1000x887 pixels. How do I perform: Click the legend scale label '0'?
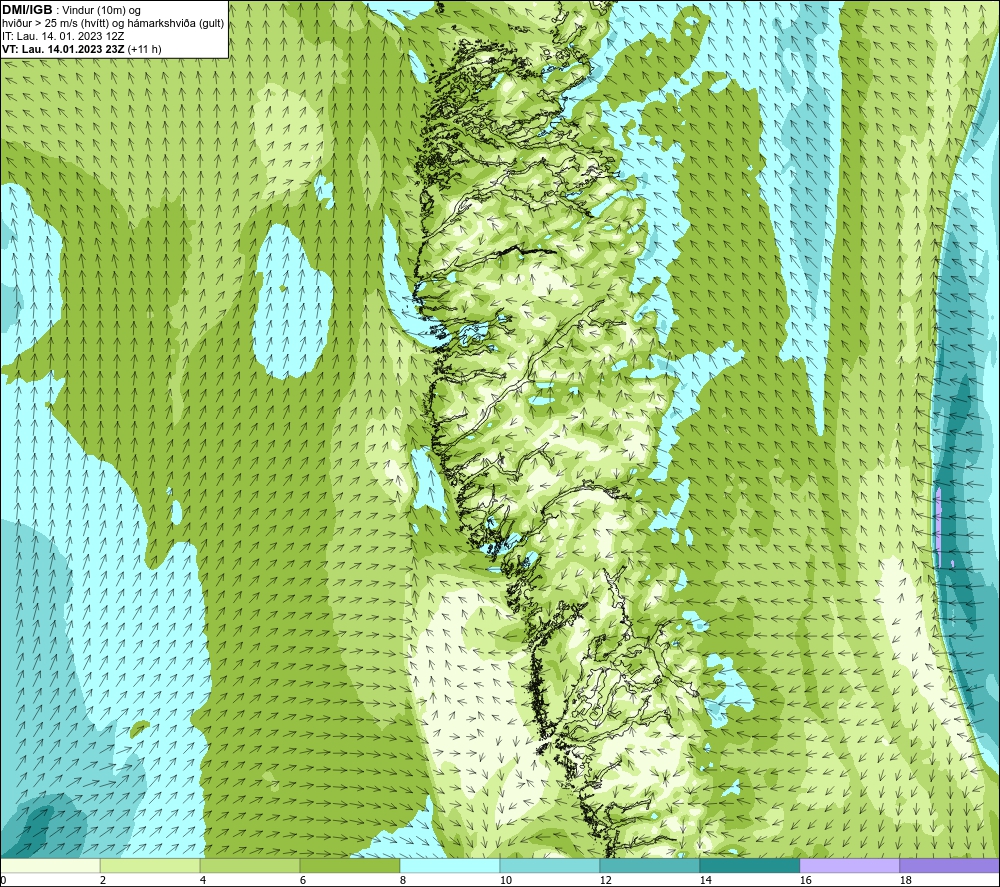[x=4, y=881]
